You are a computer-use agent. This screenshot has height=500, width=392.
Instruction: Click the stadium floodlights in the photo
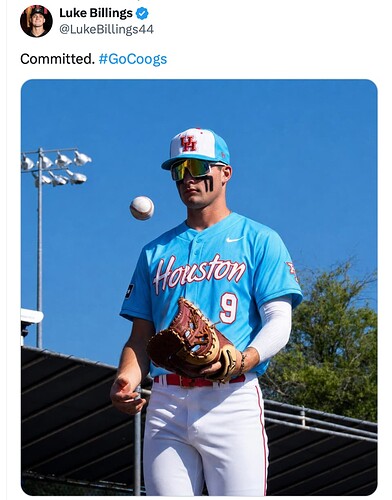56,168
